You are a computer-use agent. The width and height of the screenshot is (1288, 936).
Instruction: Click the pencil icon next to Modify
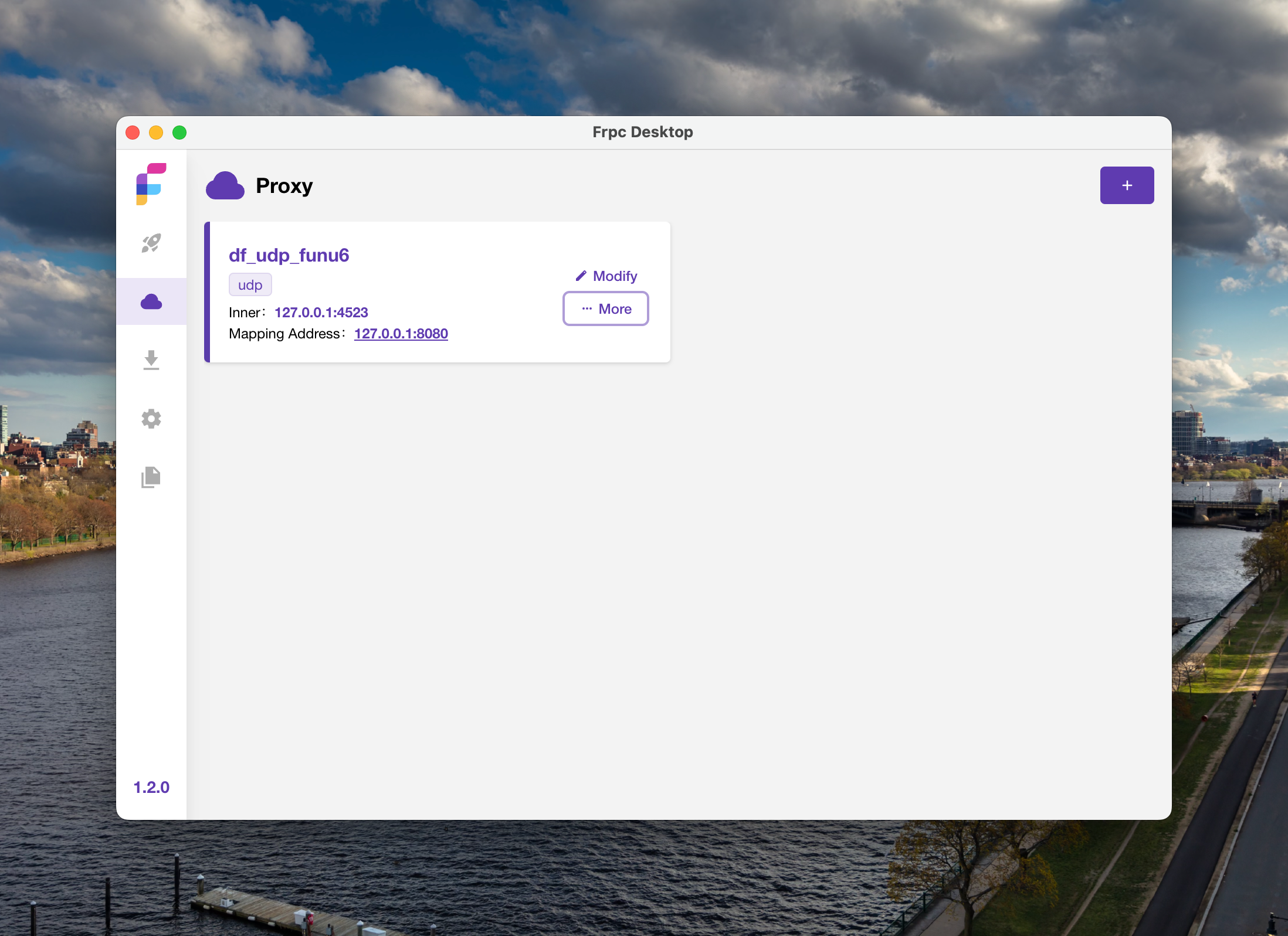581,276
